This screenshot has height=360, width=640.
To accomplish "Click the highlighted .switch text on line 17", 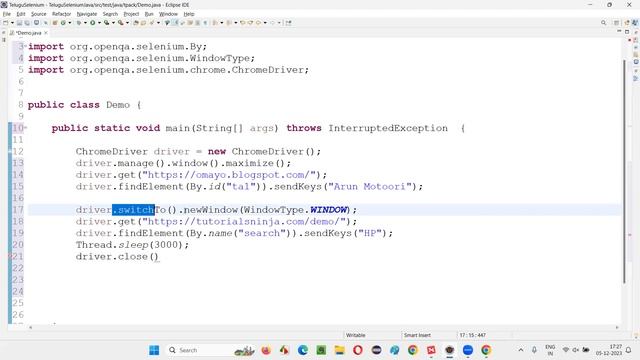I will pyautogui.click(x=133, y=210).
